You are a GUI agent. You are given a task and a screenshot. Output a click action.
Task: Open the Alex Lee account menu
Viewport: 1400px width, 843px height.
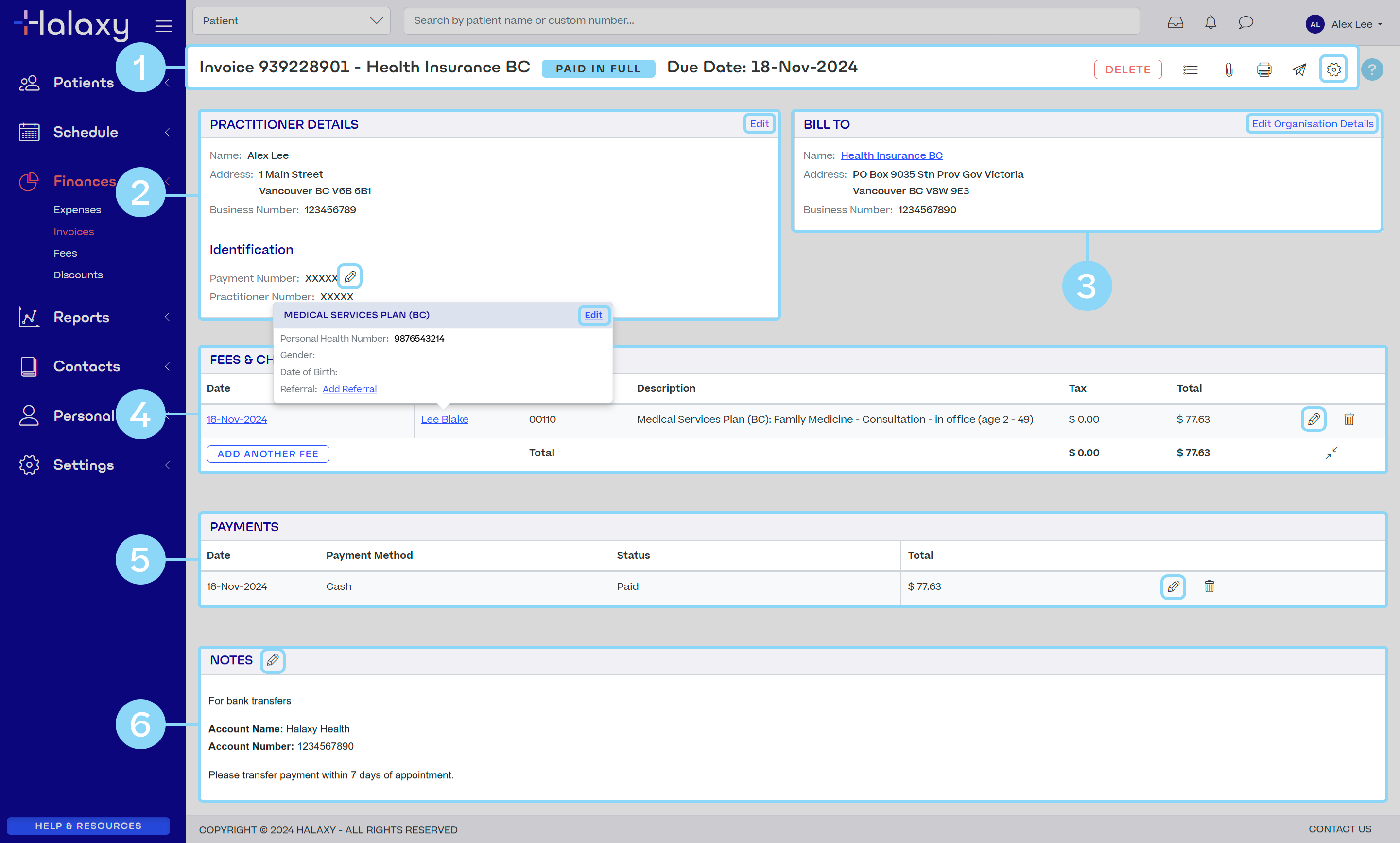click(1344, 24)
